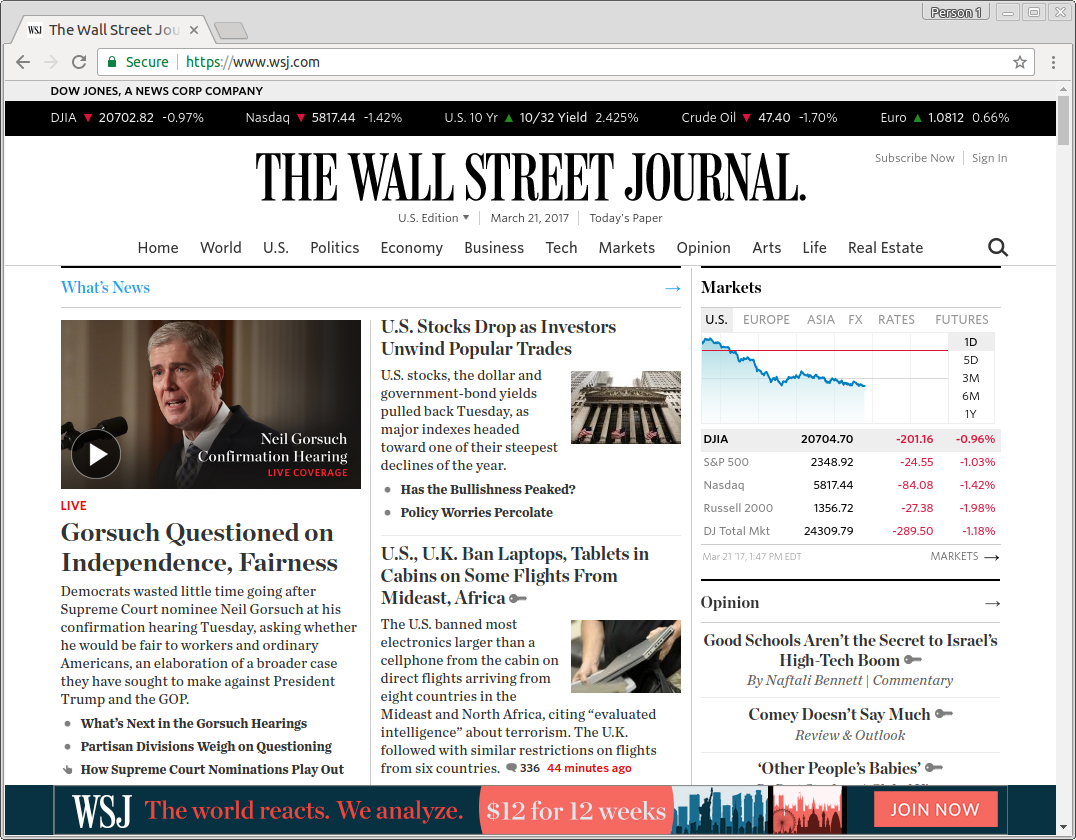Open search with the magnifying glass icon
This screenshot has width=1076, height=840.
(x=998, y=247)
